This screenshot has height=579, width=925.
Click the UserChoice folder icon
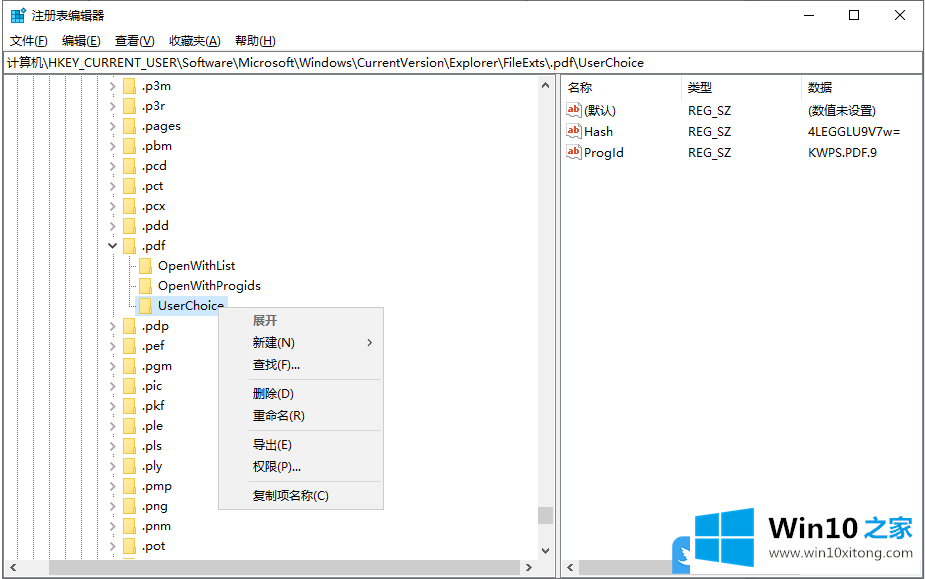tap(145, 306)
